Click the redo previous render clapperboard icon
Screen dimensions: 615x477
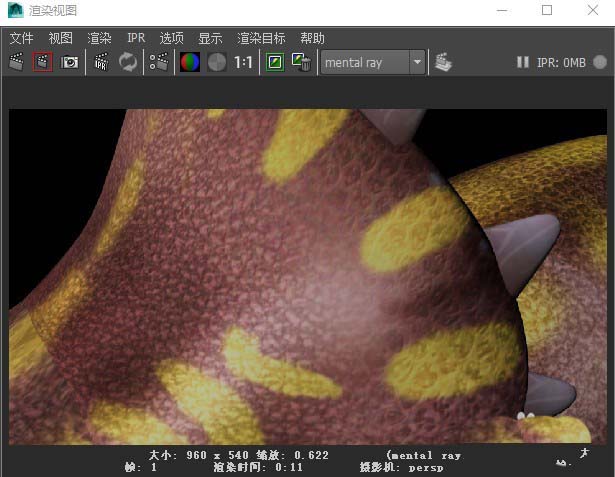tap(16, 62)
